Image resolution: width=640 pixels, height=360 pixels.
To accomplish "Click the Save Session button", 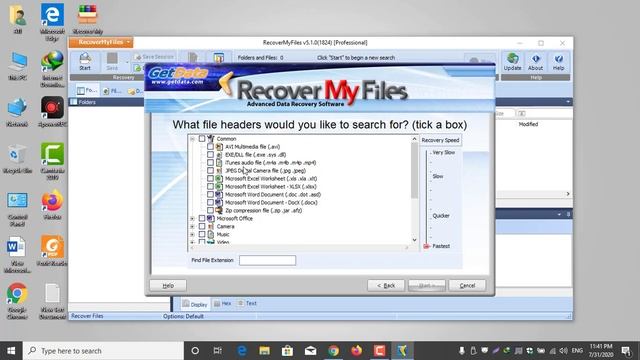I will point(154,57).
